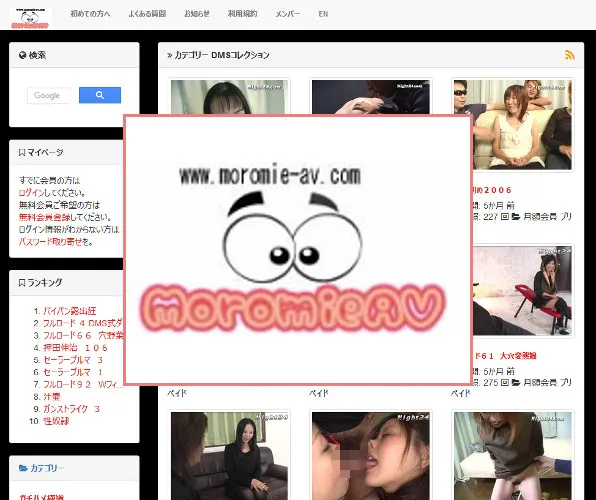Open the thumbnail with the black leather sofa
The height and width of the screenshot is (500, 596).
coord(229,456)
